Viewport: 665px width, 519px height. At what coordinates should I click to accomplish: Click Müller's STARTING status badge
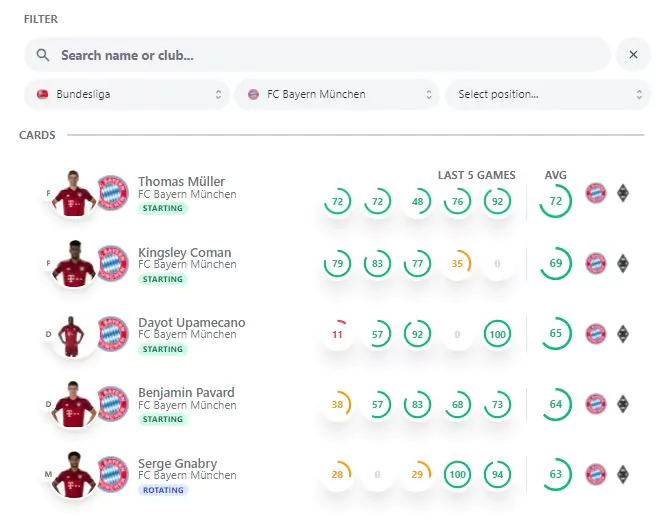tap(163, 208)
